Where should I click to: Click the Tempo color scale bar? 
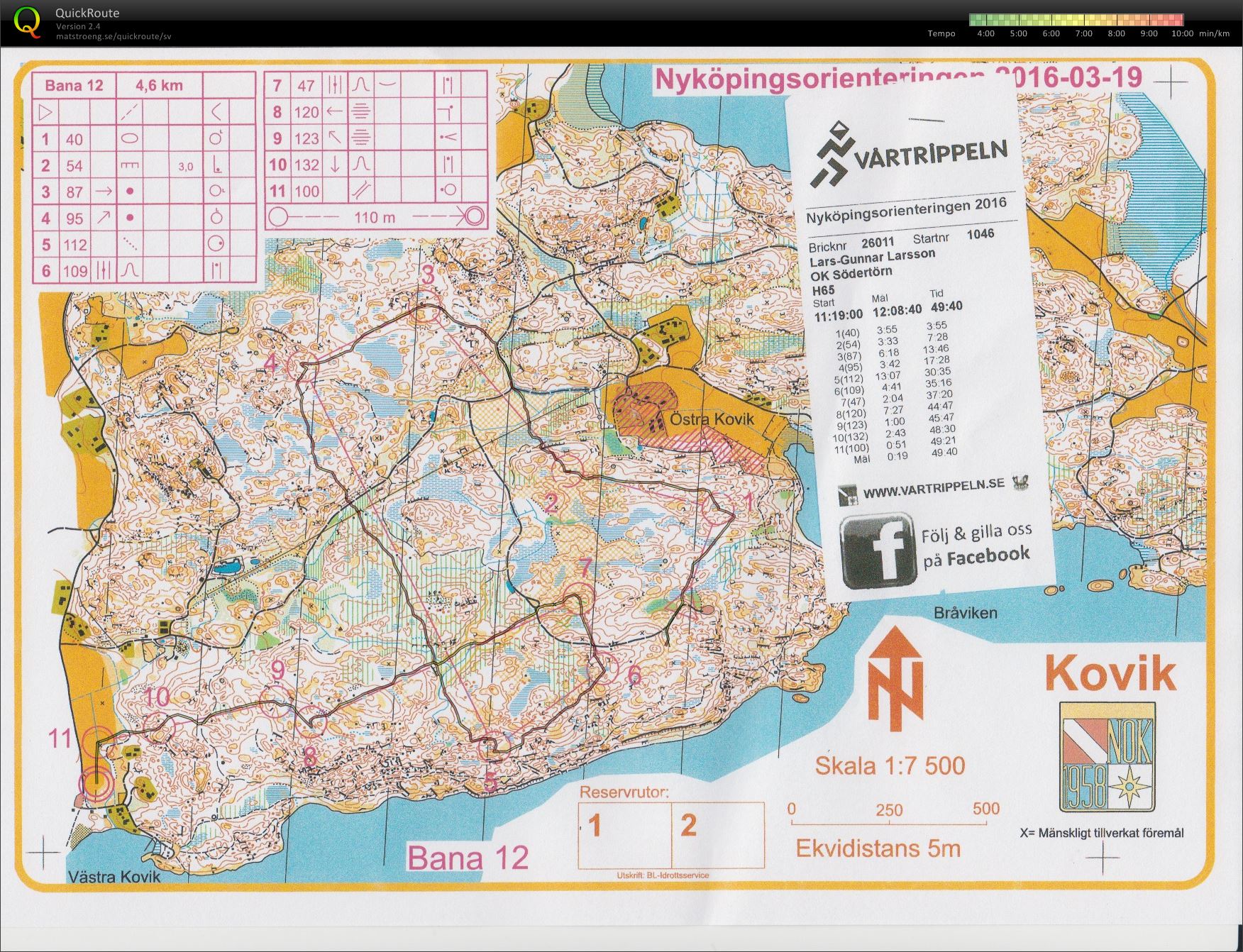pyautogui.click(x=1076, y=20)
